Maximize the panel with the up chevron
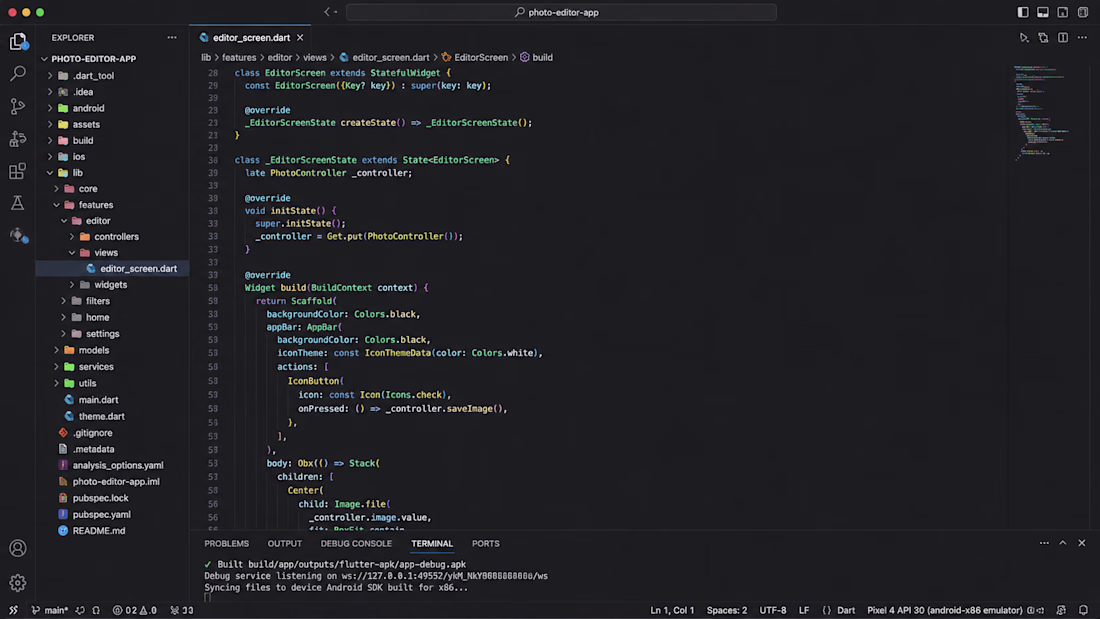 (x=1063, y=543)
